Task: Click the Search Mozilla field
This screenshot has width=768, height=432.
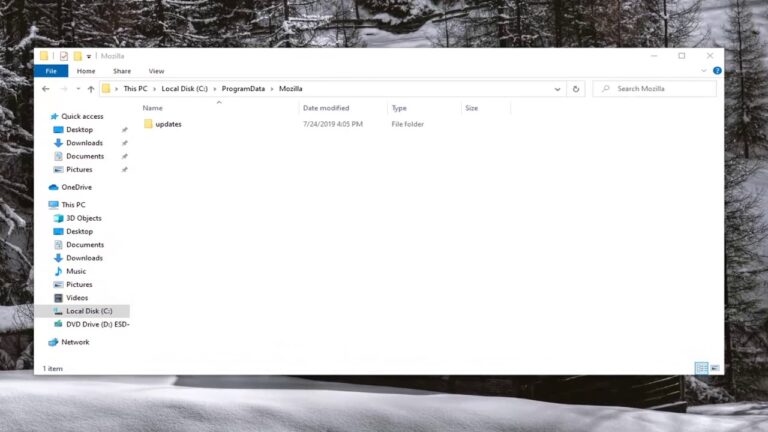Action: pyautogui.click(x=660, y=89)
